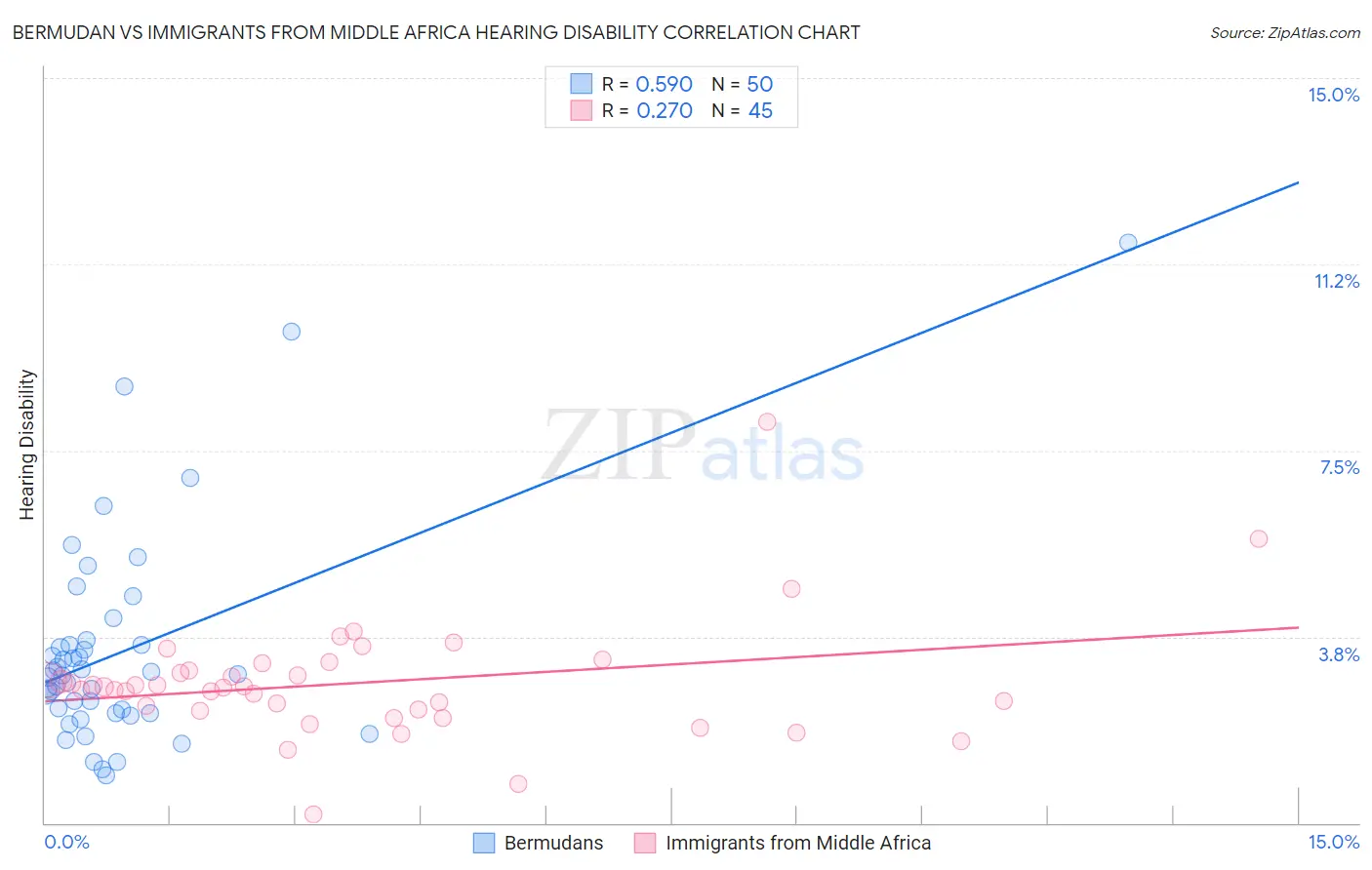Click the blue swatch beside R = 0.590
1372x870 pixels.
click(x=582, y=84)
